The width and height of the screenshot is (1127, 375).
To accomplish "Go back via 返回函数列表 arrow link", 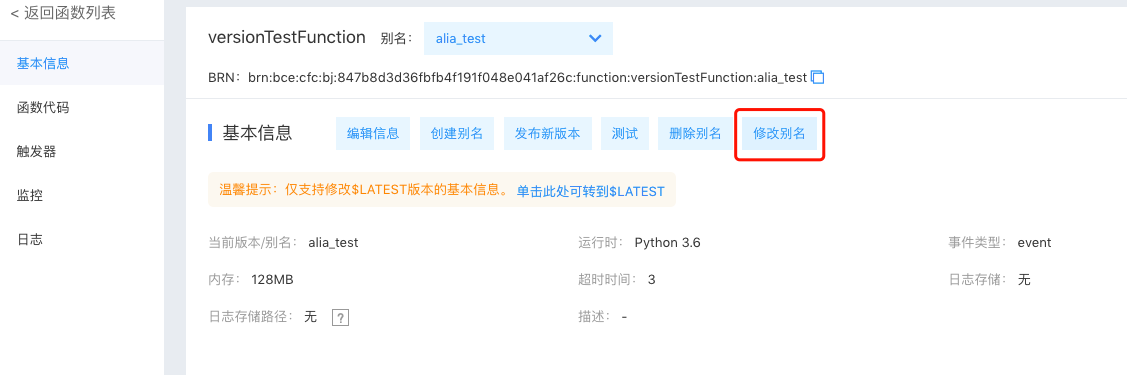I will point(63,12).
